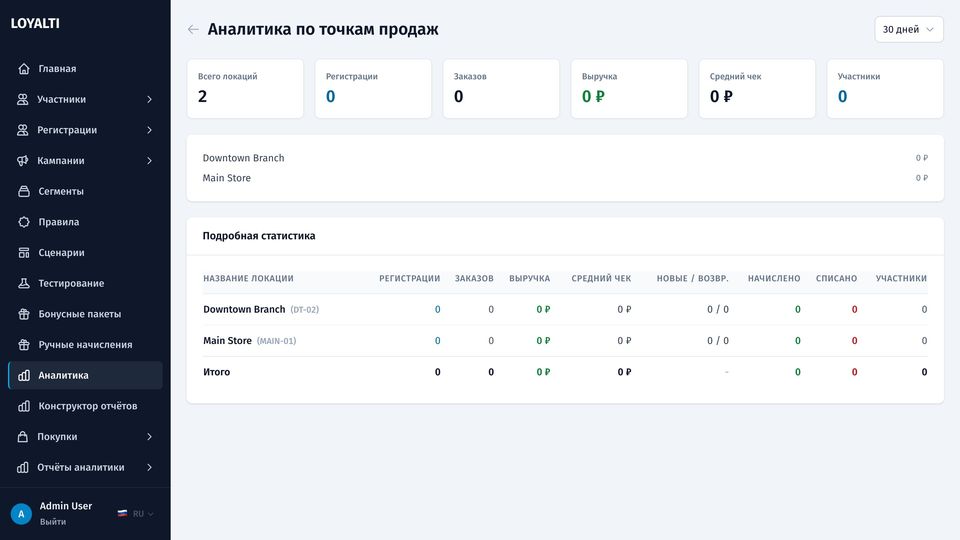Click the СРЕДНИЙ ЧЕК column header
Image resolution: width=960 pixels, height=540 pixels.
[601, 278]
